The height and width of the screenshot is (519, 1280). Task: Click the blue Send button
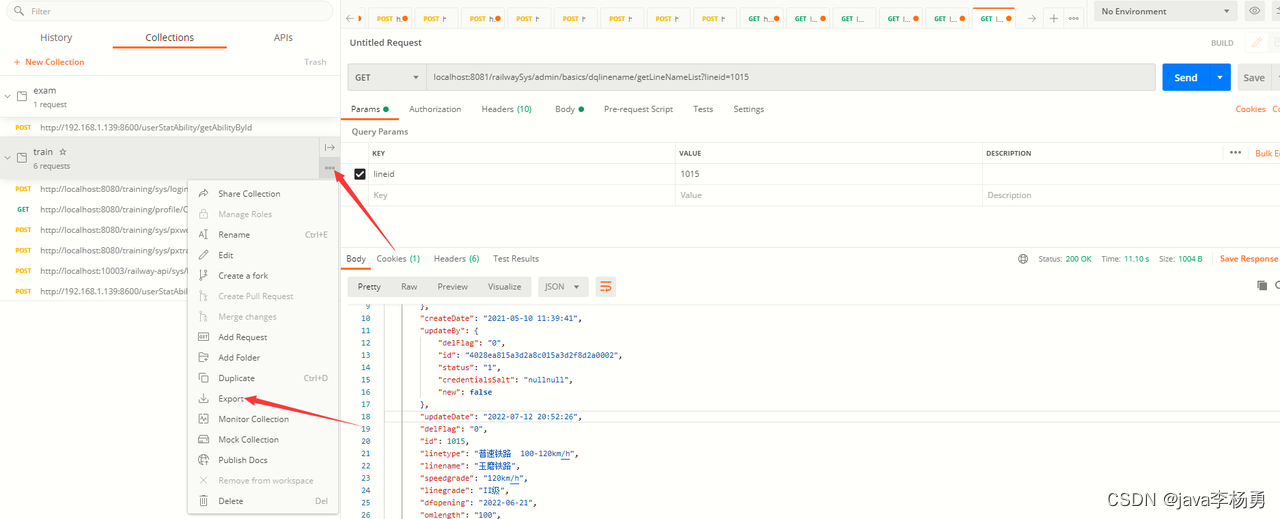click(1186, 77)
